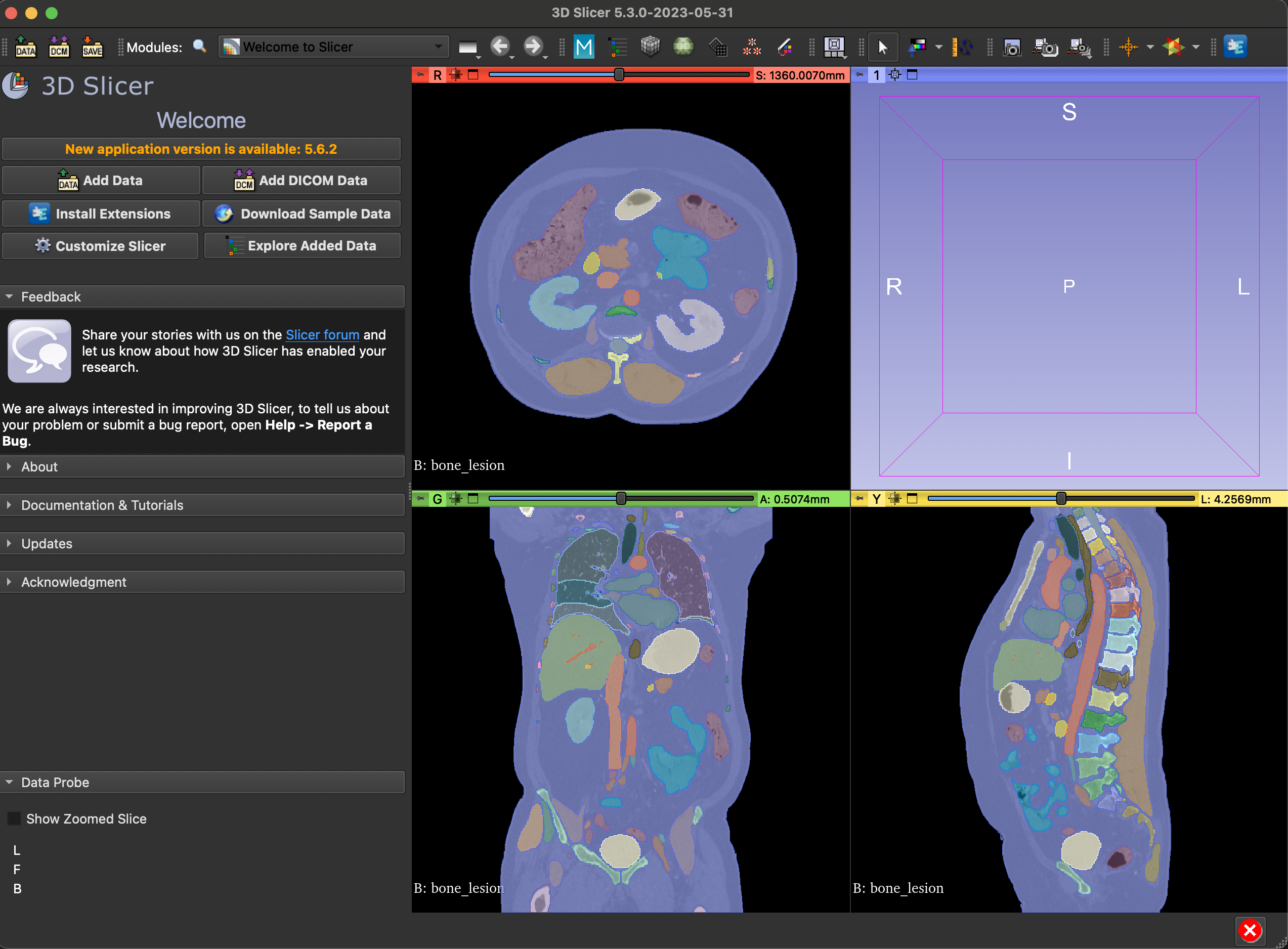Expand the Updates section
The height and width of the screenshot is (949, 1288).
202,543
